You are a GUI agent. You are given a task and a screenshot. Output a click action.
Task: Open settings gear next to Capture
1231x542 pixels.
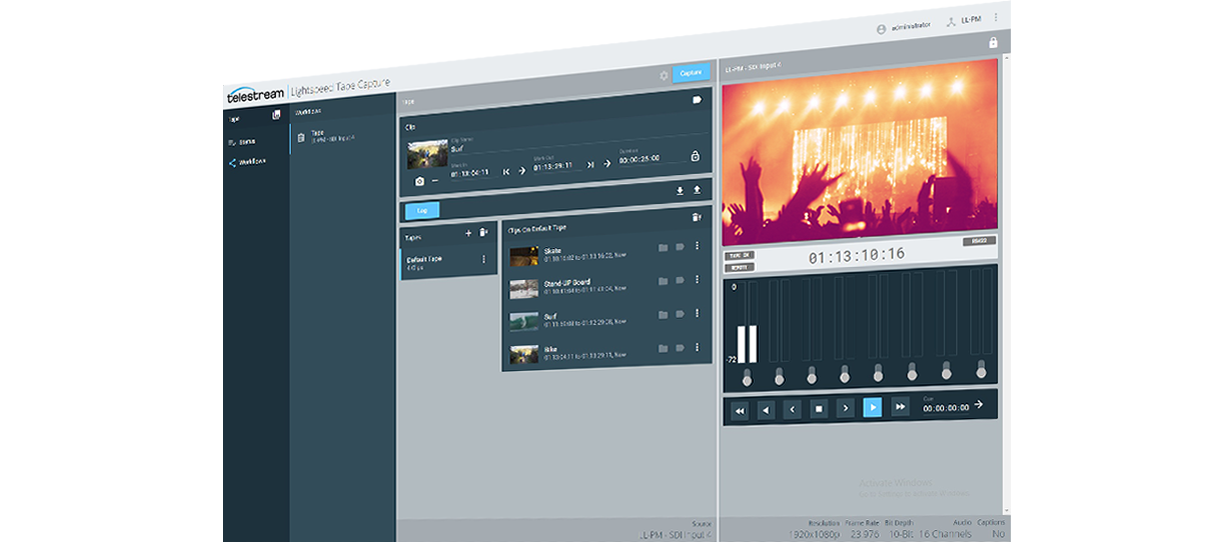click(x=664, y=75)
